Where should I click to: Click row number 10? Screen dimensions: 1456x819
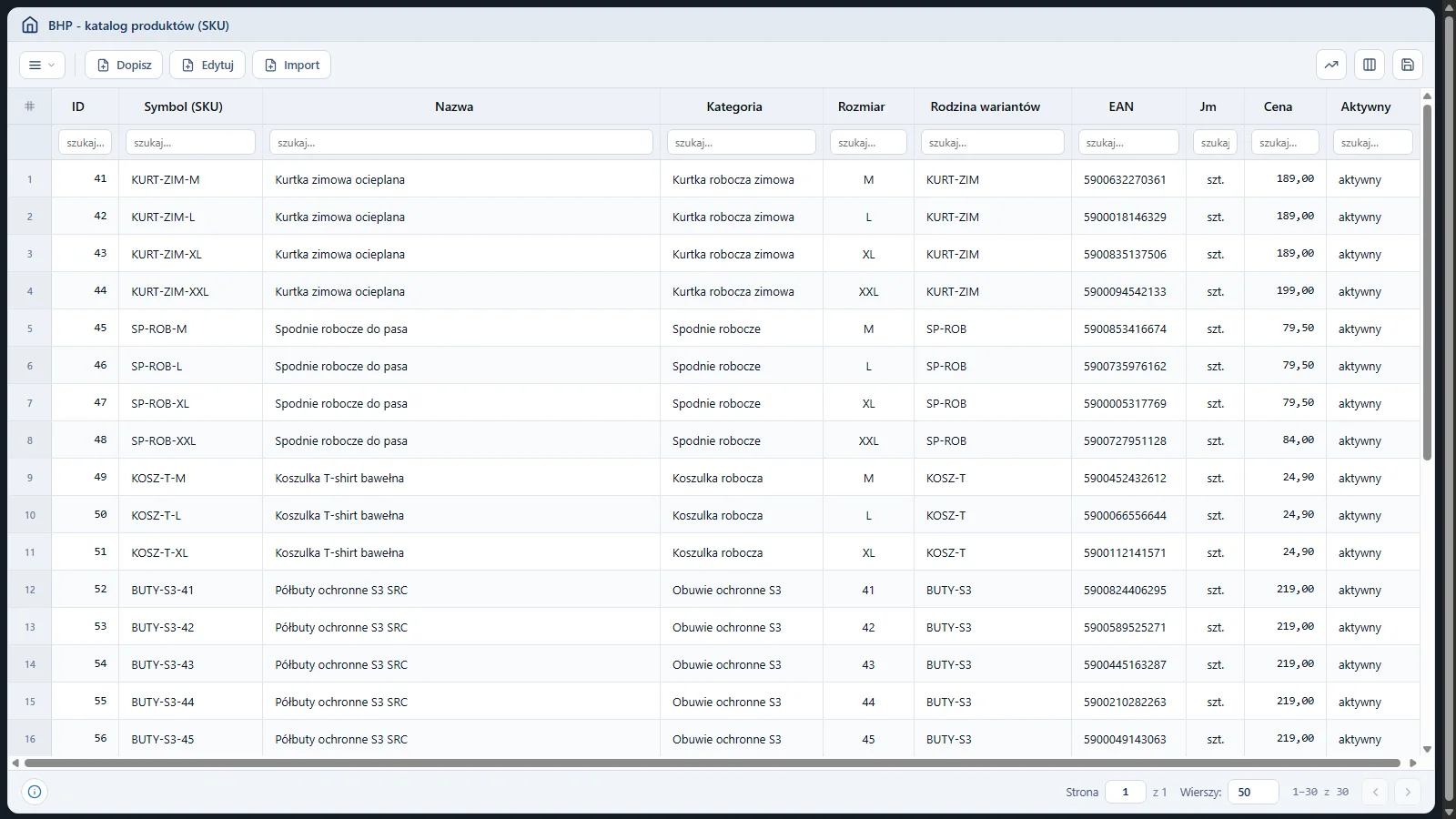(30, 515)
